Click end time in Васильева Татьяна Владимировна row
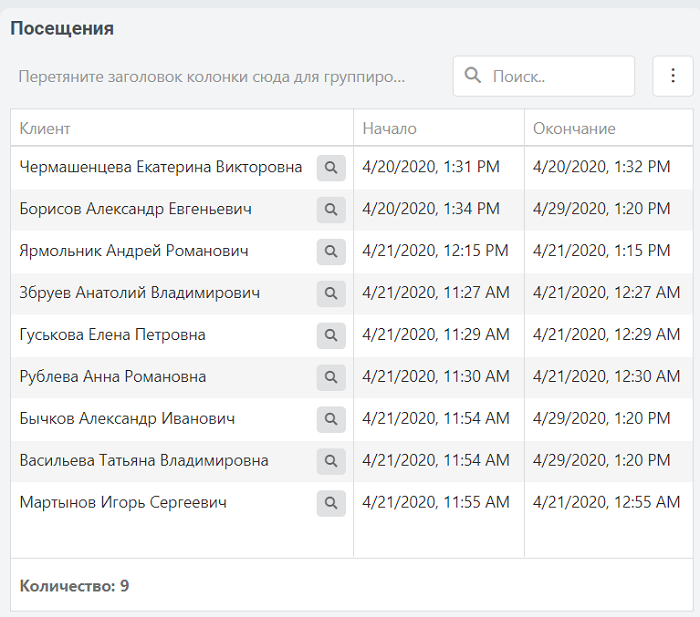700x617 pixels. 602,461
